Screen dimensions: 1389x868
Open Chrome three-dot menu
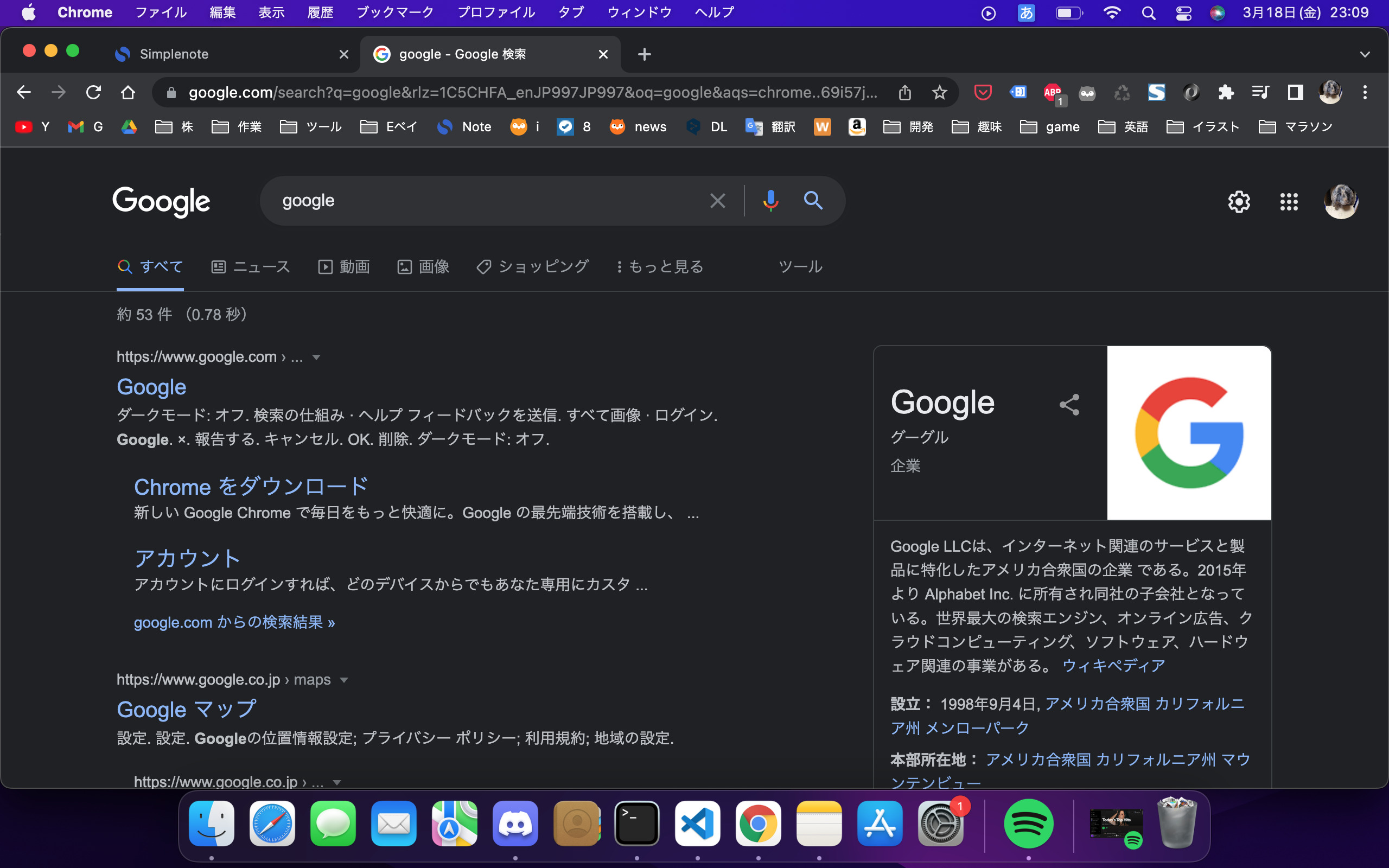(x=1365, y=92)
